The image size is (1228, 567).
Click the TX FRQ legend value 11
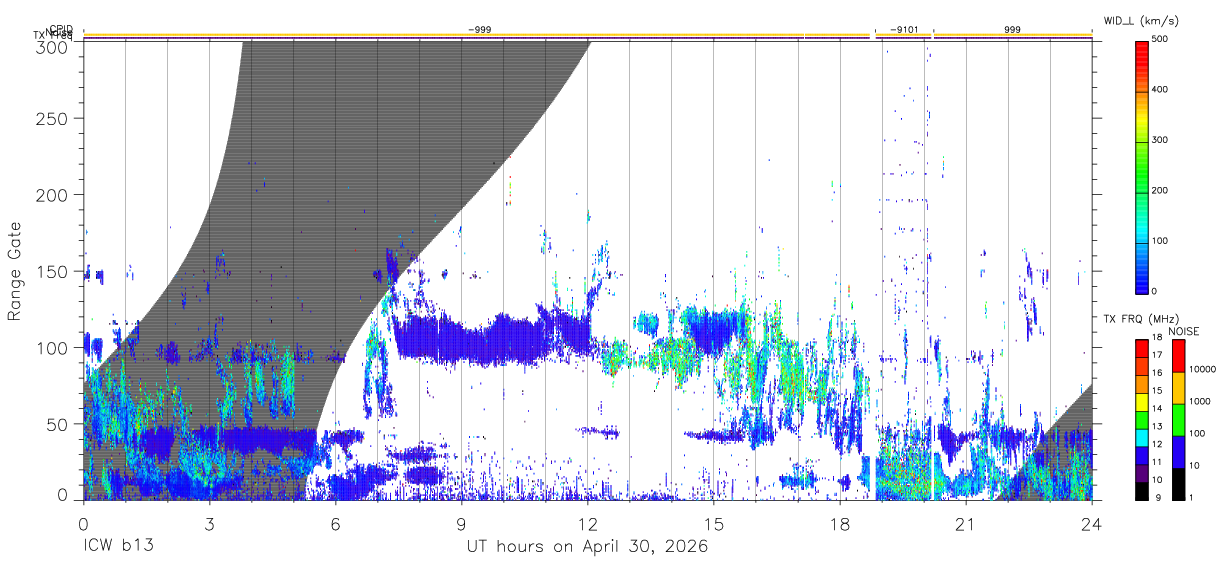point(1158,462)
